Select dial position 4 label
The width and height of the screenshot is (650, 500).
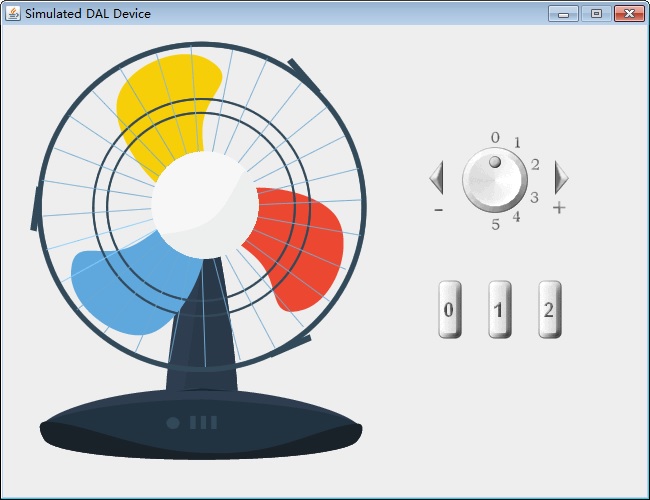pos(516,216)
